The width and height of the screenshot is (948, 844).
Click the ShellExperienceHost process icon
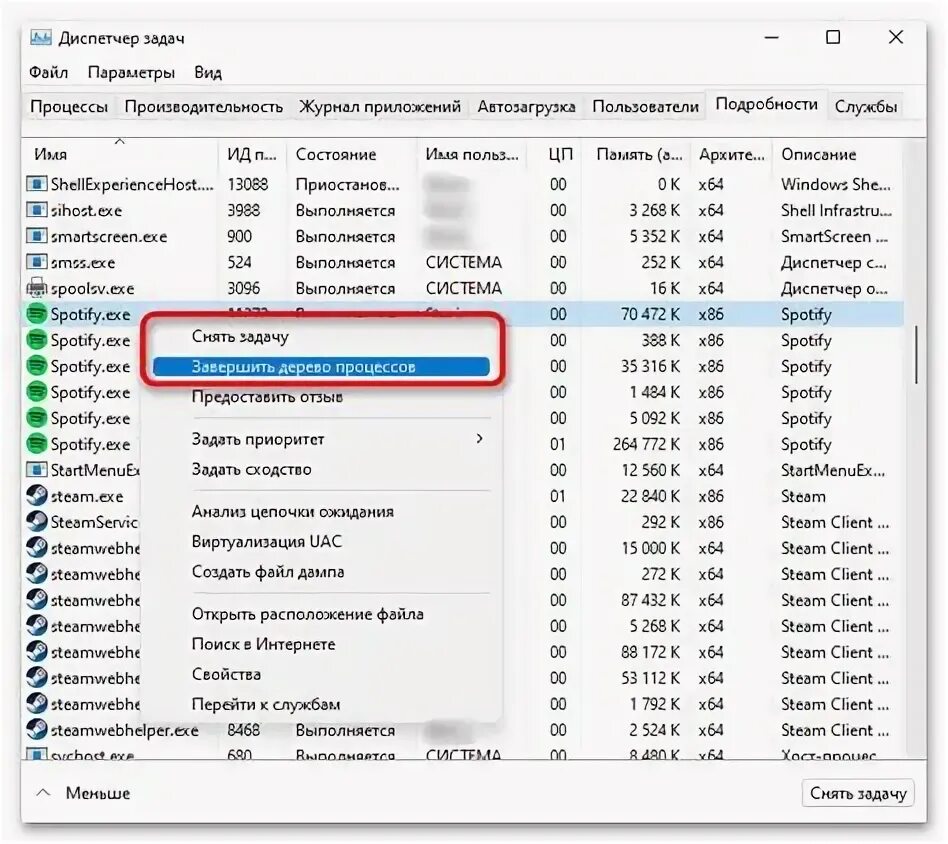point(36,184)
